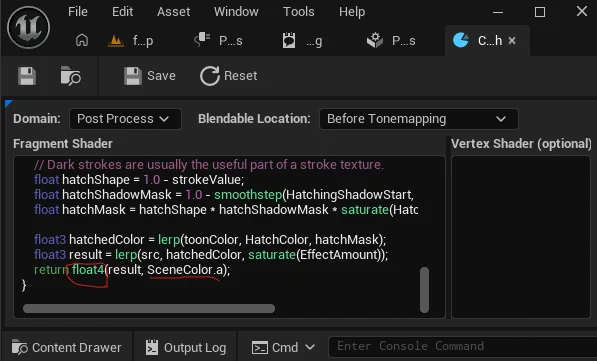Click the Reset button
597x361 pixels.
pyautogui.click(x=229, y=76)
